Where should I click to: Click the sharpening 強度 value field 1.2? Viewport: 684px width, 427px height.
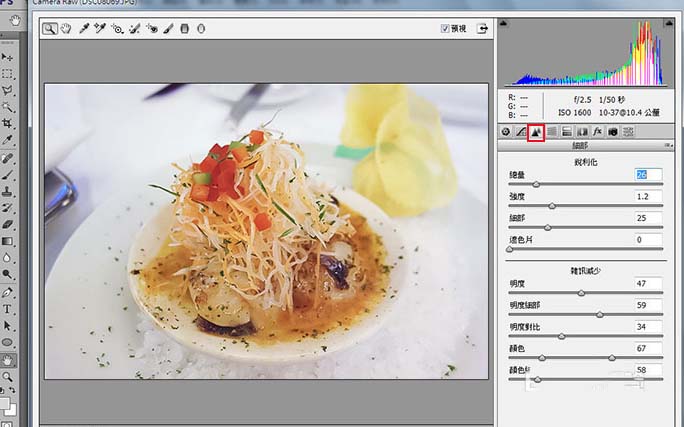pyautogui.click(x=648, y=197)
